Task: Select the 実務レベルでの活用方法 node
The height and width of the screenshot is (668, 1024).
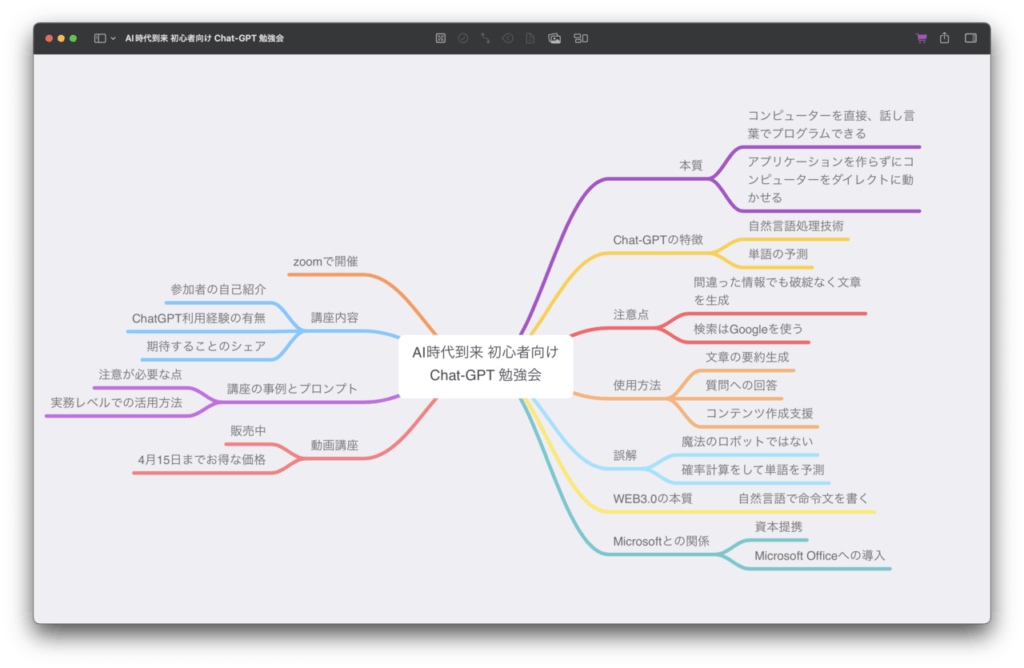Action: [116, 403]
